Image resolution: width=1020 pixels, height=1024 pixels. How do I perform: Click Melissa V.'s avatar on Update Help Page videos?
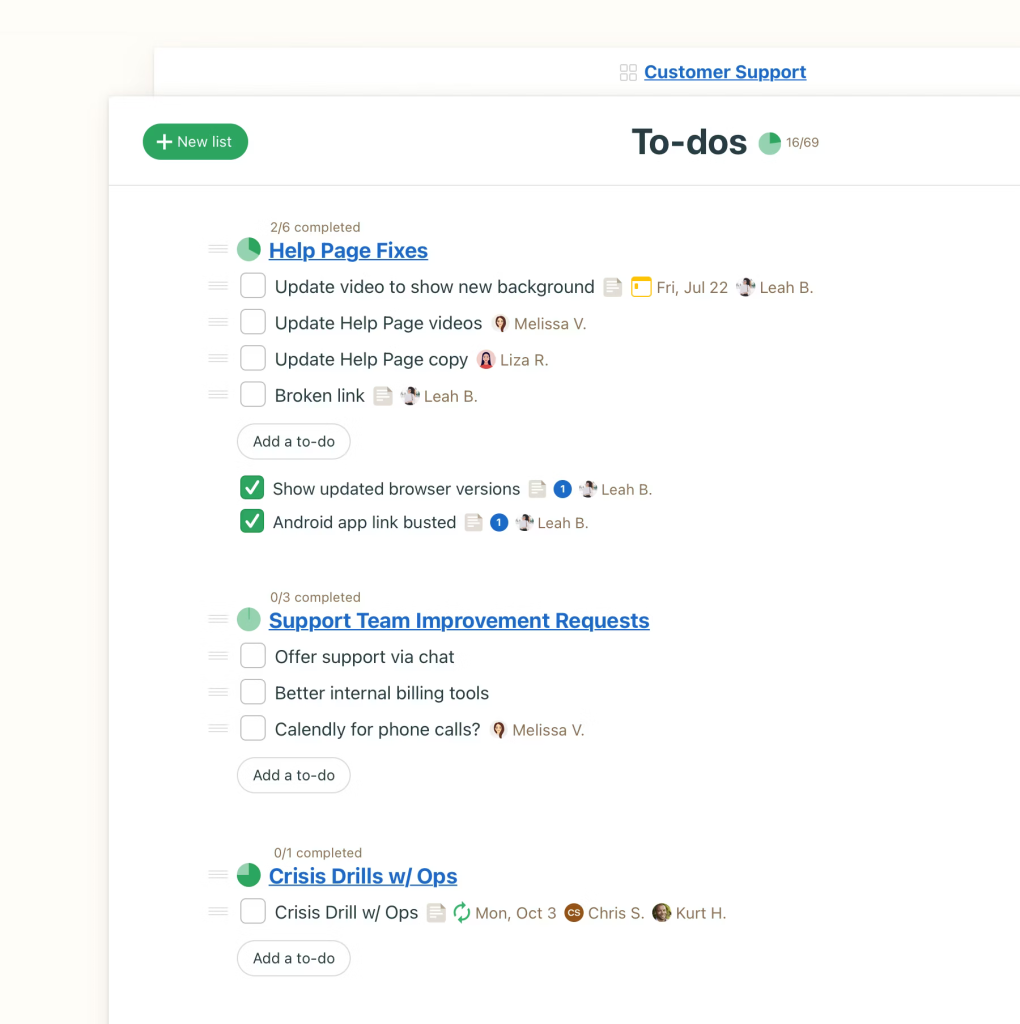500,324
